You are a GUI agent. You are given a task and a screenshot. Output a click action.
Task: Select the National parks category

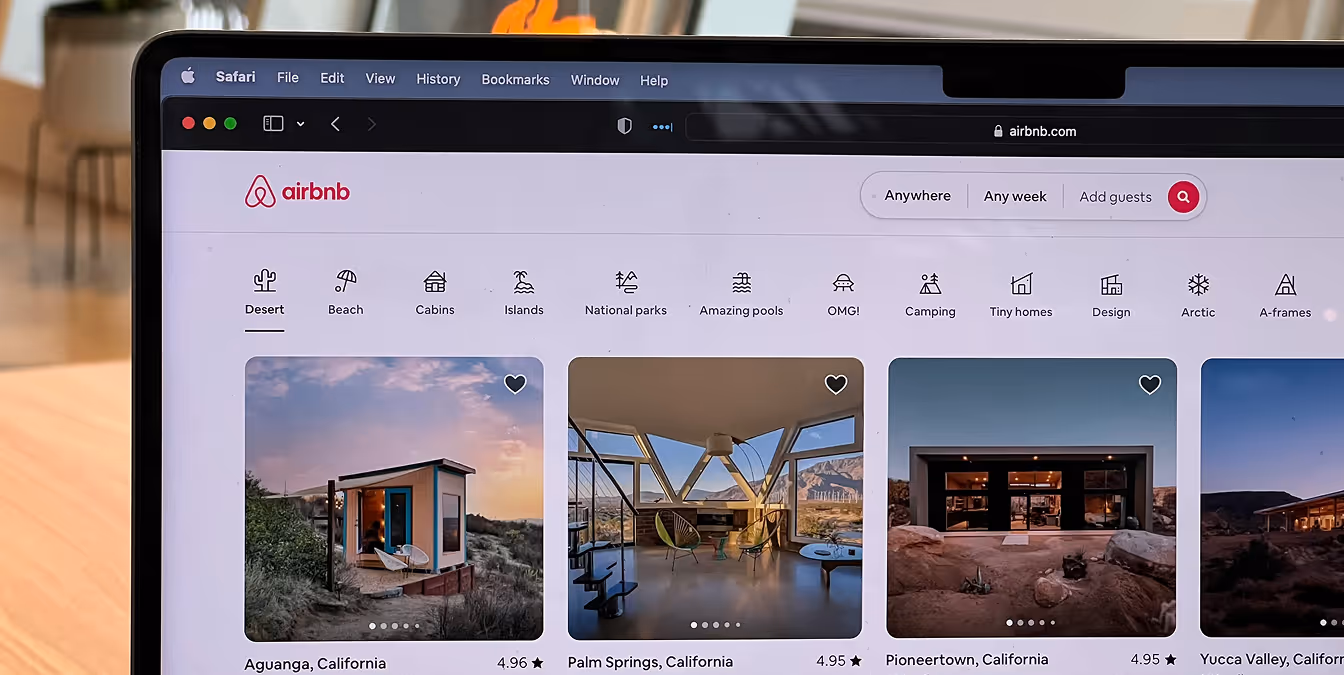pos(626,293)
